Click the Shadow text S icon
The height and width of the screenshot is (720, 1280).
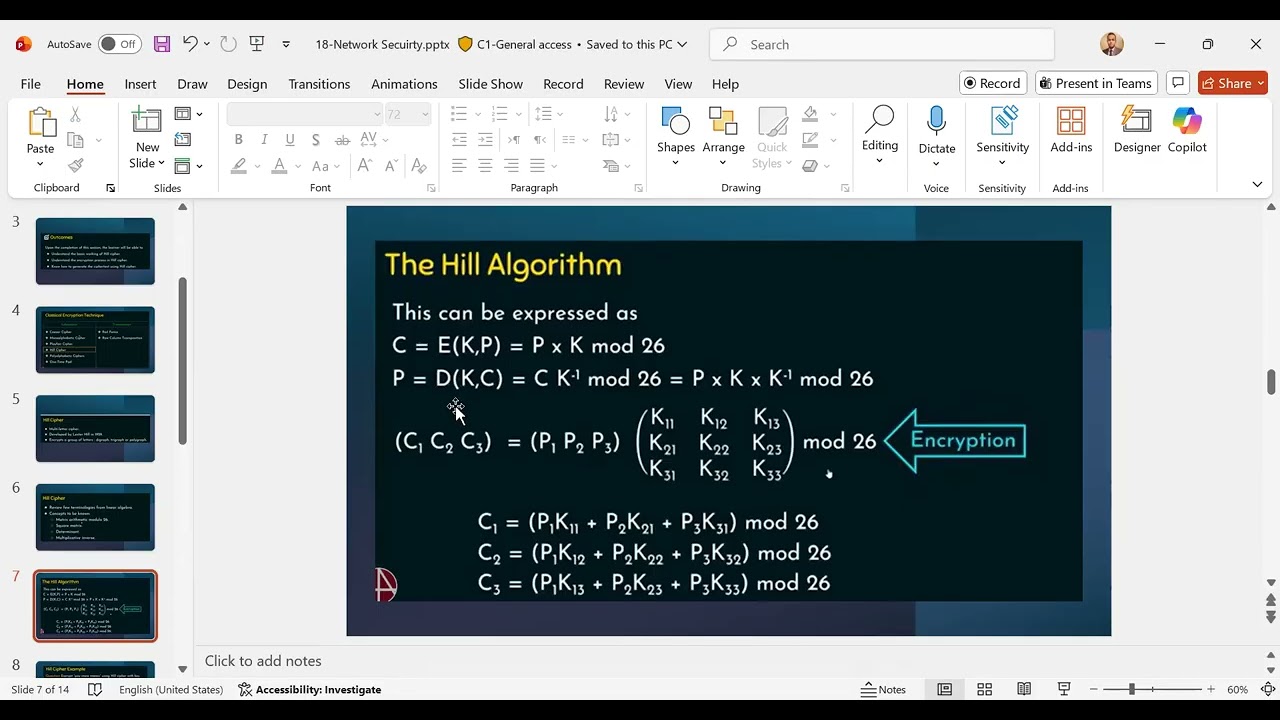coord(315,140)
